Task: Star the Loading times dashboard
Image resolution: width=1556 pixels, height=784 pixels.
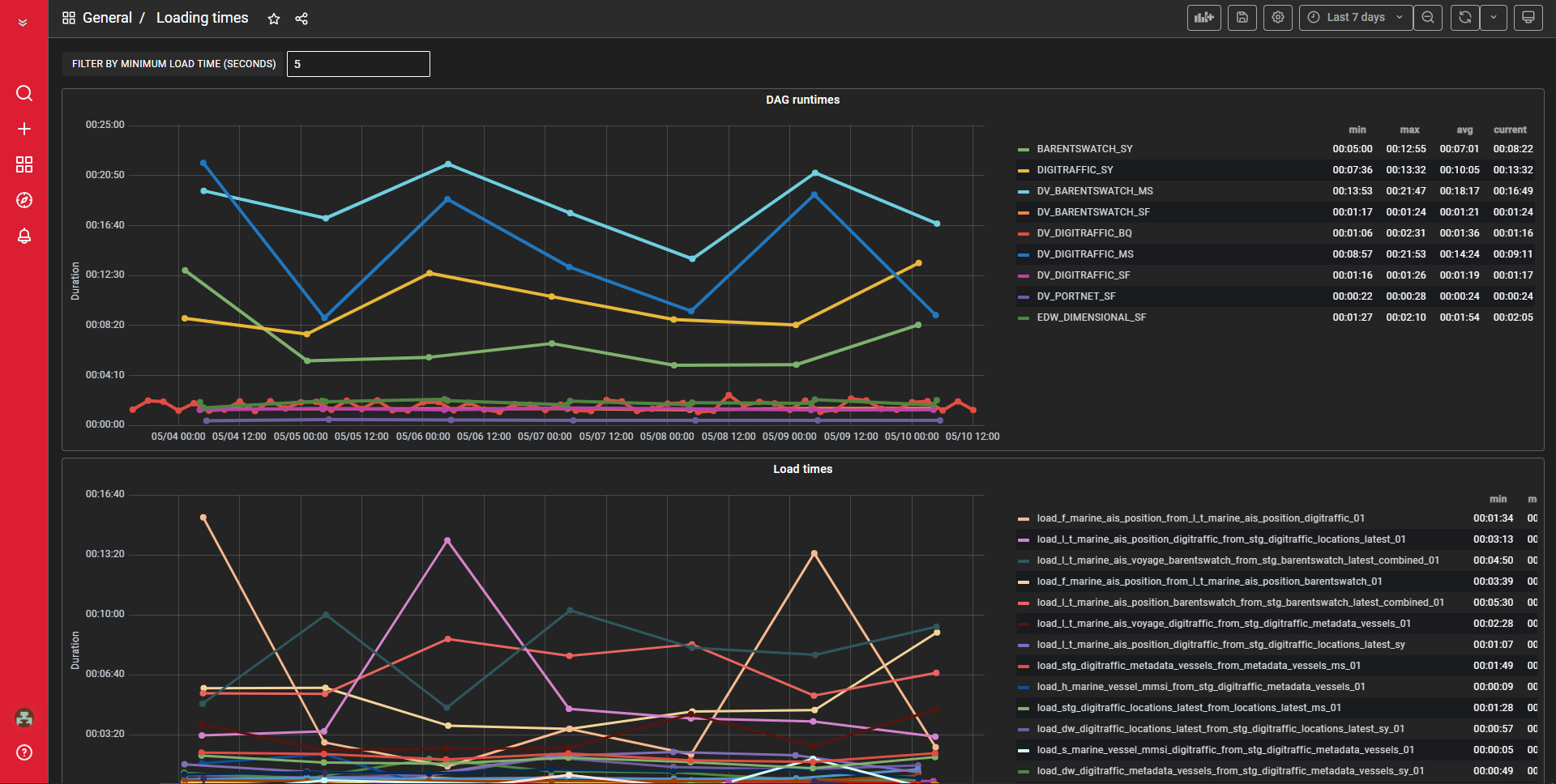Action: [274, 19]
